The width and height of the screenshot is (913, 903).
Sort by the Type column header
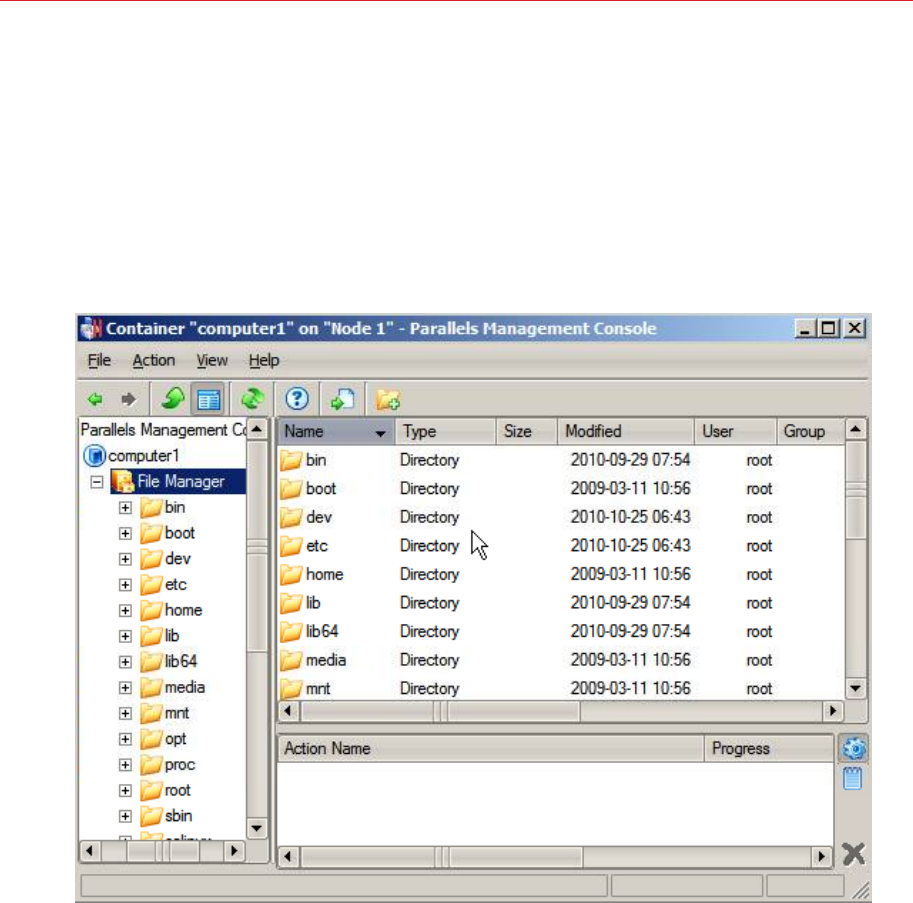(445, 431)
